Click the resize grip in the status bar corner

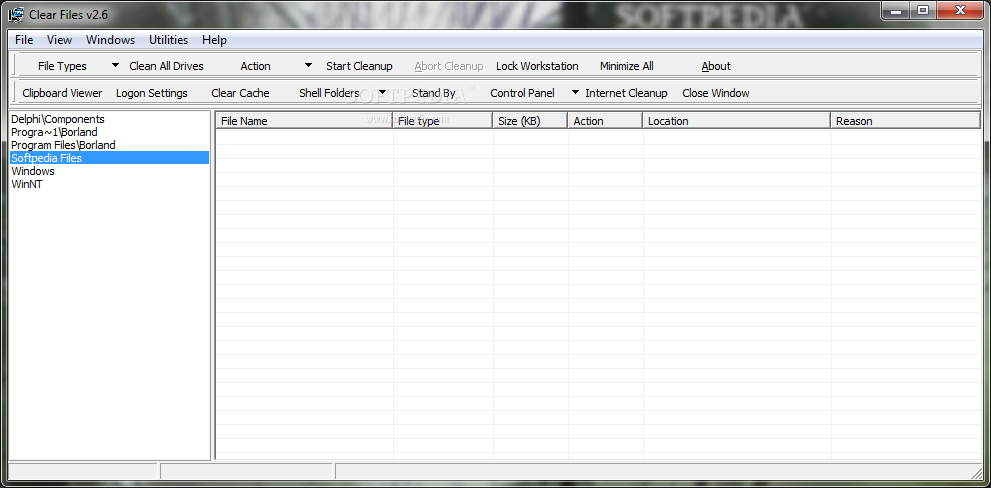point(976,473)
